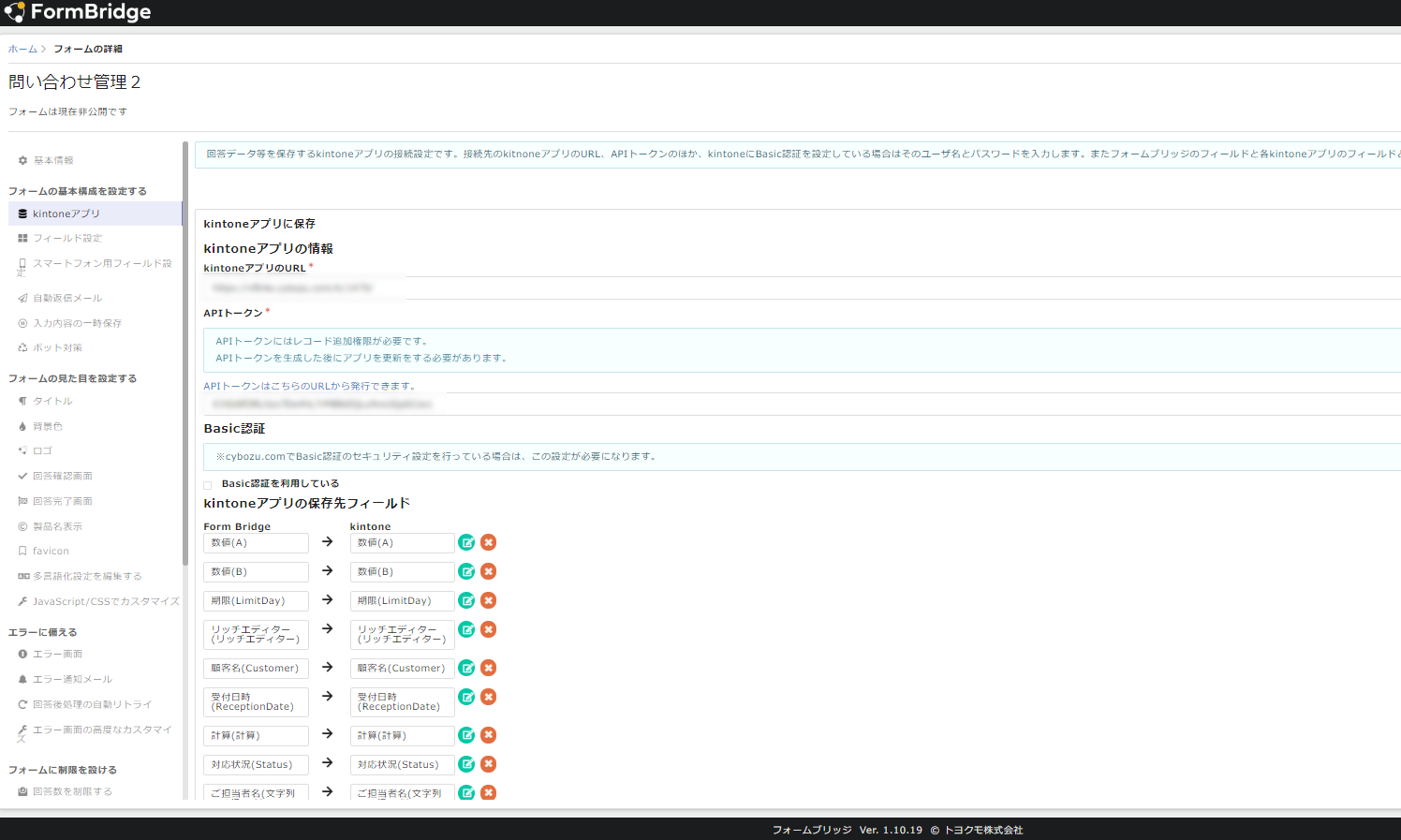Click Form Bridge 計算(計算) field box
This screenshot has height=840, width=1401.
click(256, 736)
